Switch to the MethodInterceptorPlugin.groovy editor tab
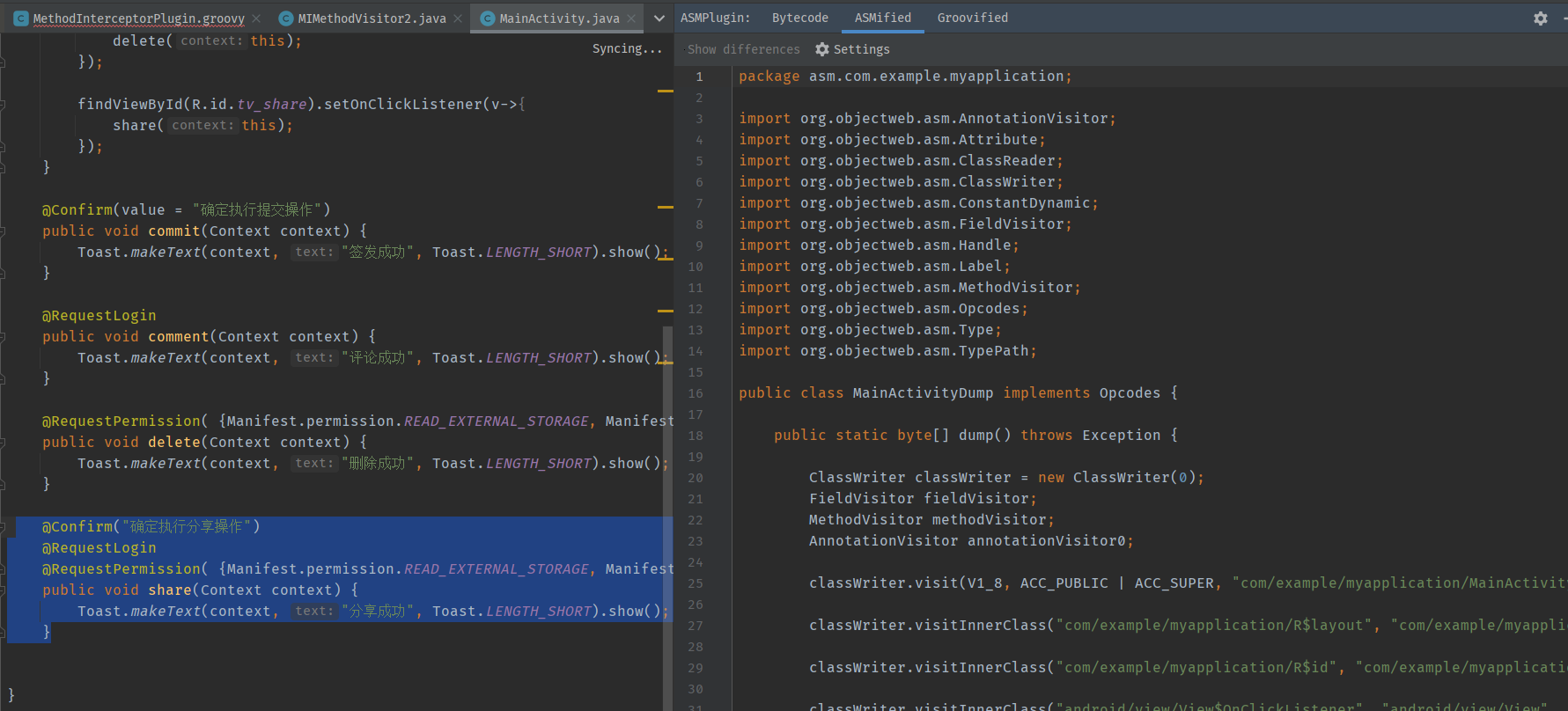Image resolution: width=1568 pixels, height=711 pixels. point(139,18)
